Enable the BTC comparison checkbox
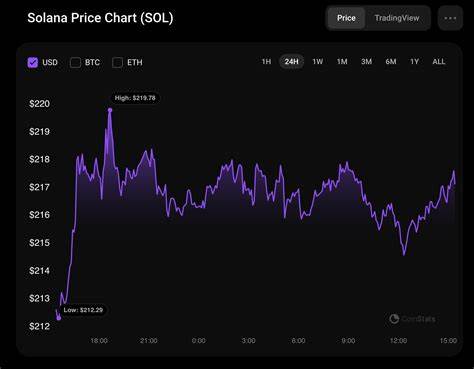The image size is (474, 369). point(75,62)
